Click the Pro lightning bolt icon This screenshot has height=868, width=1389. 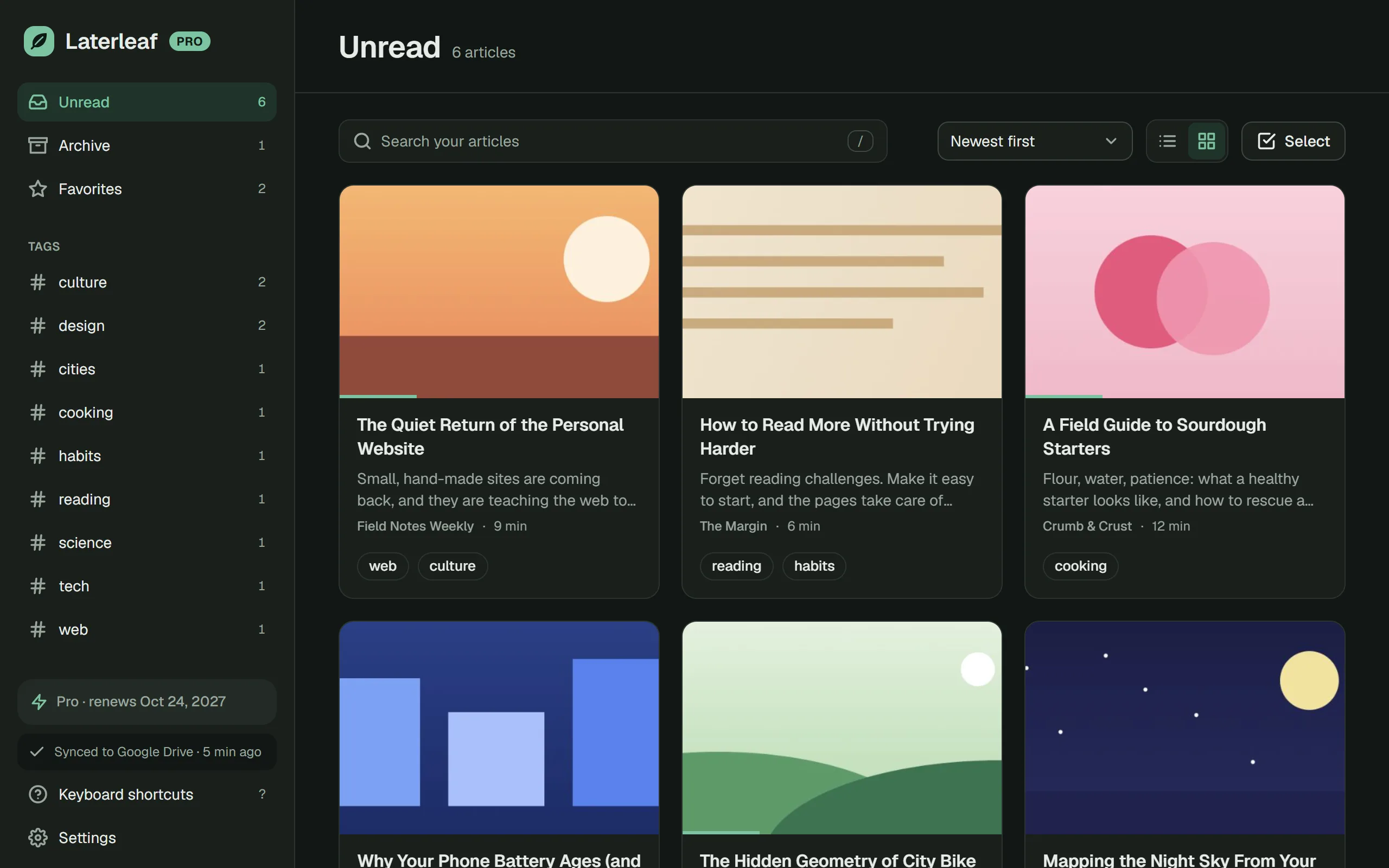pyautogui.click(x=39, y=701)
